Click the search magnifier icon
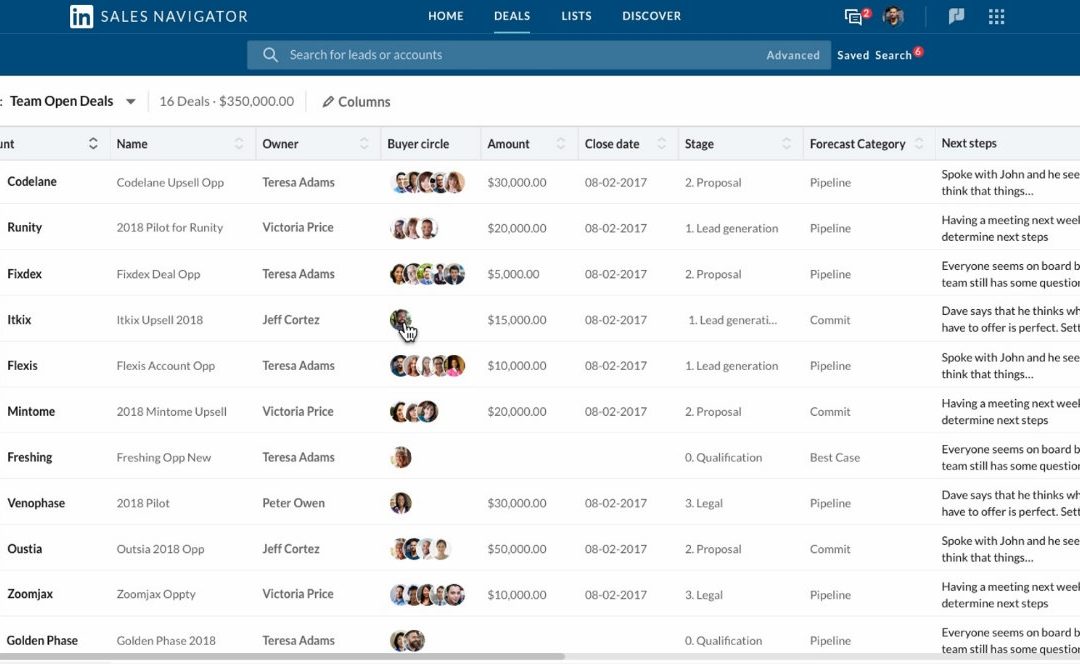Image resolution: width=1080 pixels, height=664 pixels. click(270, 54)
